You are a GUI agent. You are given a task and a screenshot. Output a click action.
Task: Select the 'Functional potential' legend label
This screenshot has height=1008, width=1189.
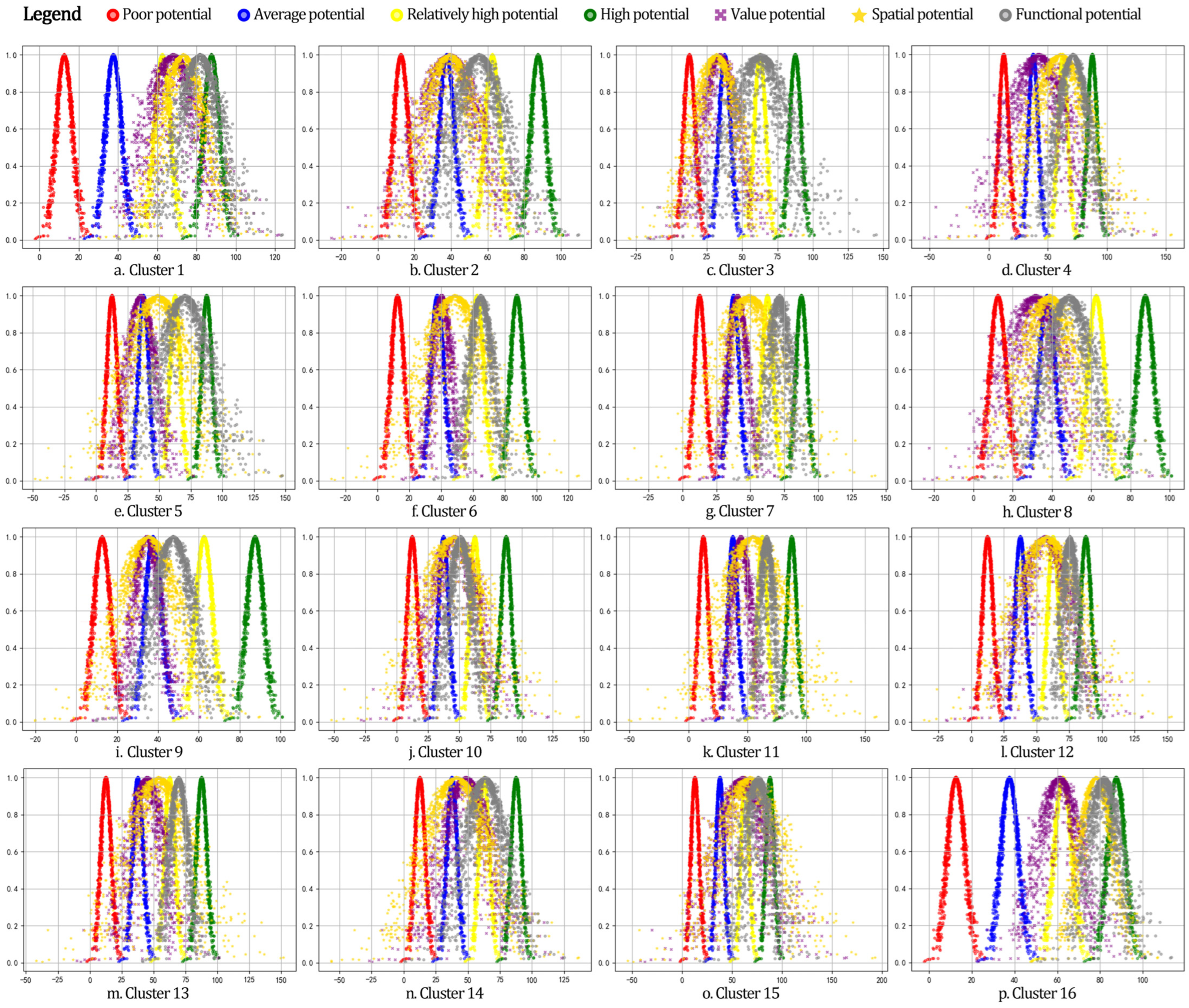pyautogui.click(x=1078, y=15)
